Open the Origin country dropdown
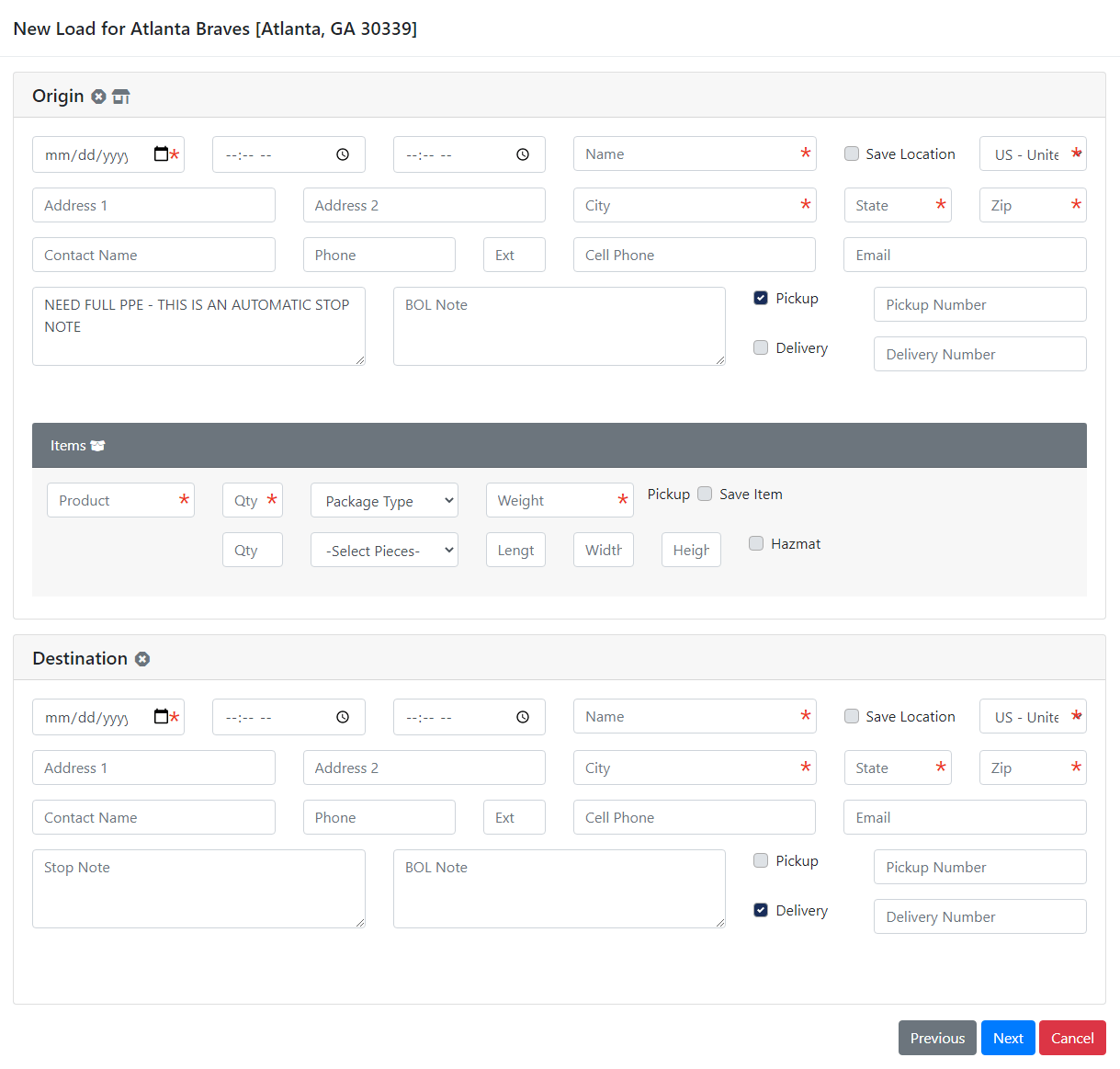The width and height of the screenshot is (1120, 1069). point(1033,154)
